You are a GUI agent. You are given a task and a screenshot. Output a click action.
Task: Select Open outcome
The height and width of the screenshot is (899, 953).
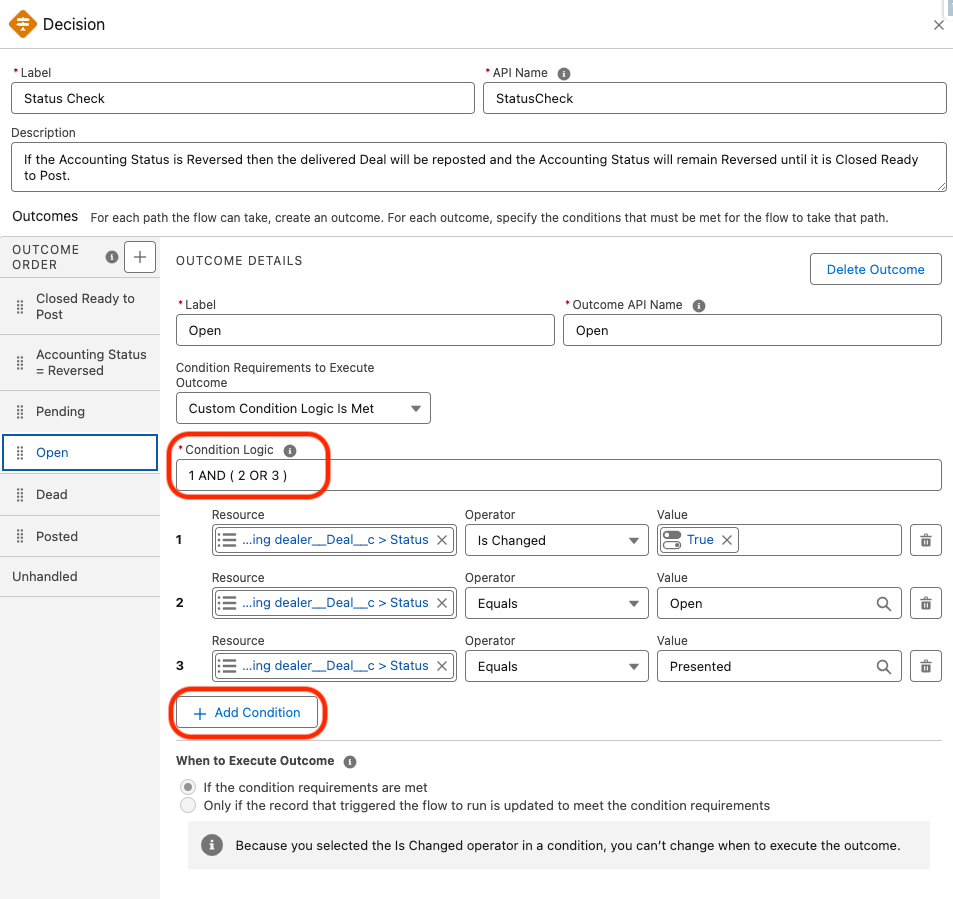[80, 453]
